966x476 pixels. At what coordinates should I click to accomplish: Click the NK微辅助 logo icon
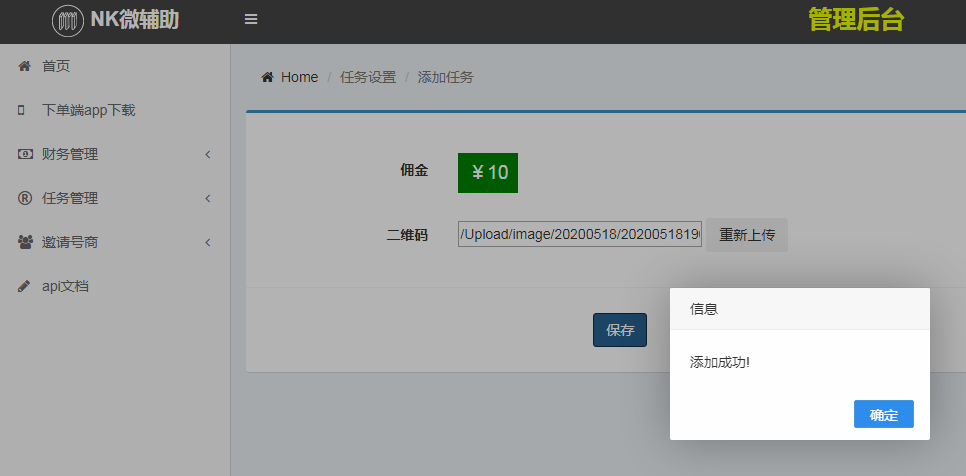[68, 21]
